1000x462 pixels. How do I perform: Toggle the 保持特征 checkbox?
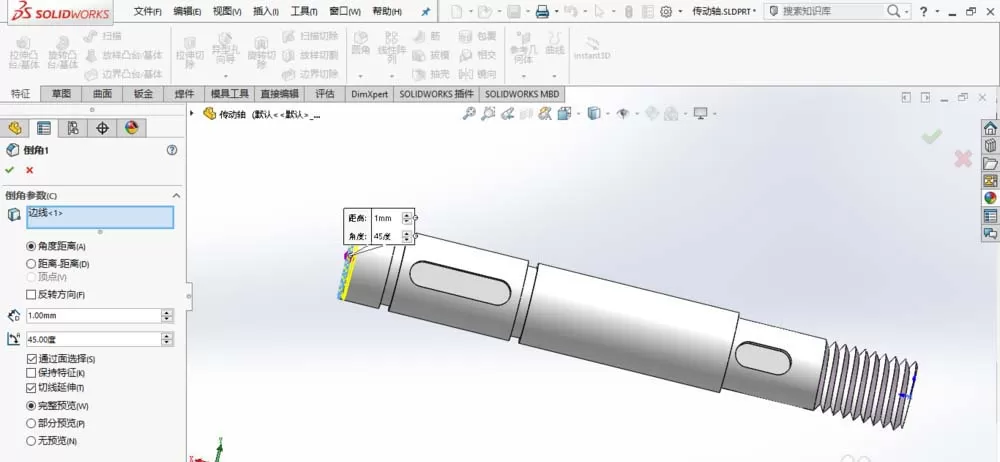(x=31, y=373)
